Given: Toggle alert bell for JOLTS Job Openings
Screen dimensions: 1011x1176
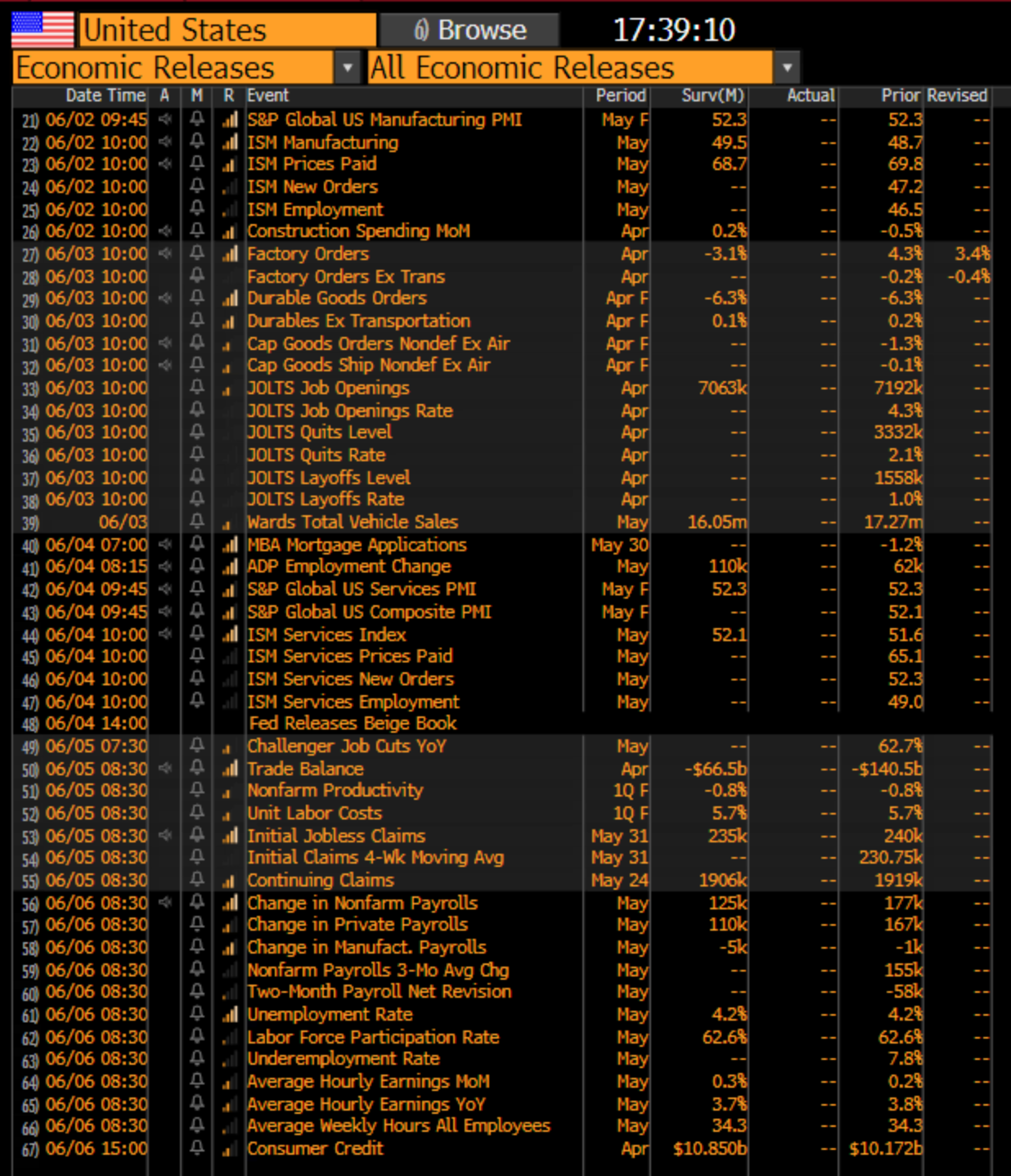Looking at the screenshot, I should pos(197,388).
